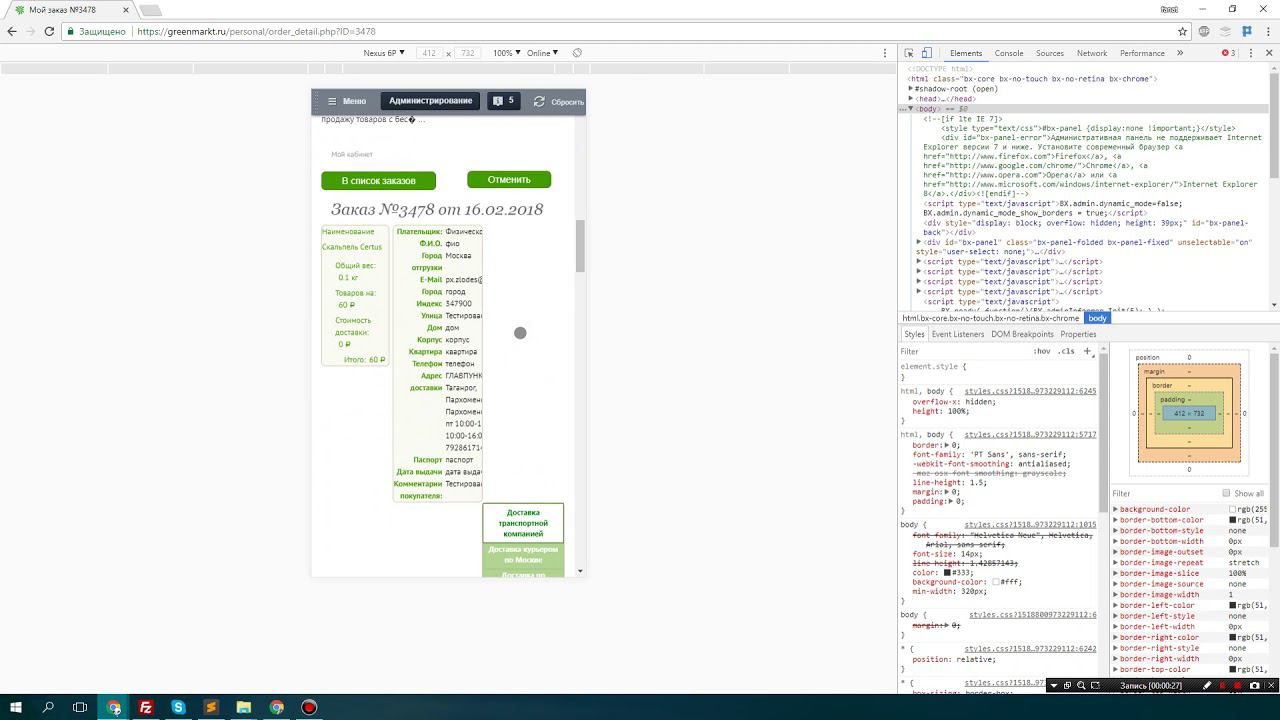Open the Event Listeners tab
Screen dimensions: 1280x720
(x=958, y=334)
